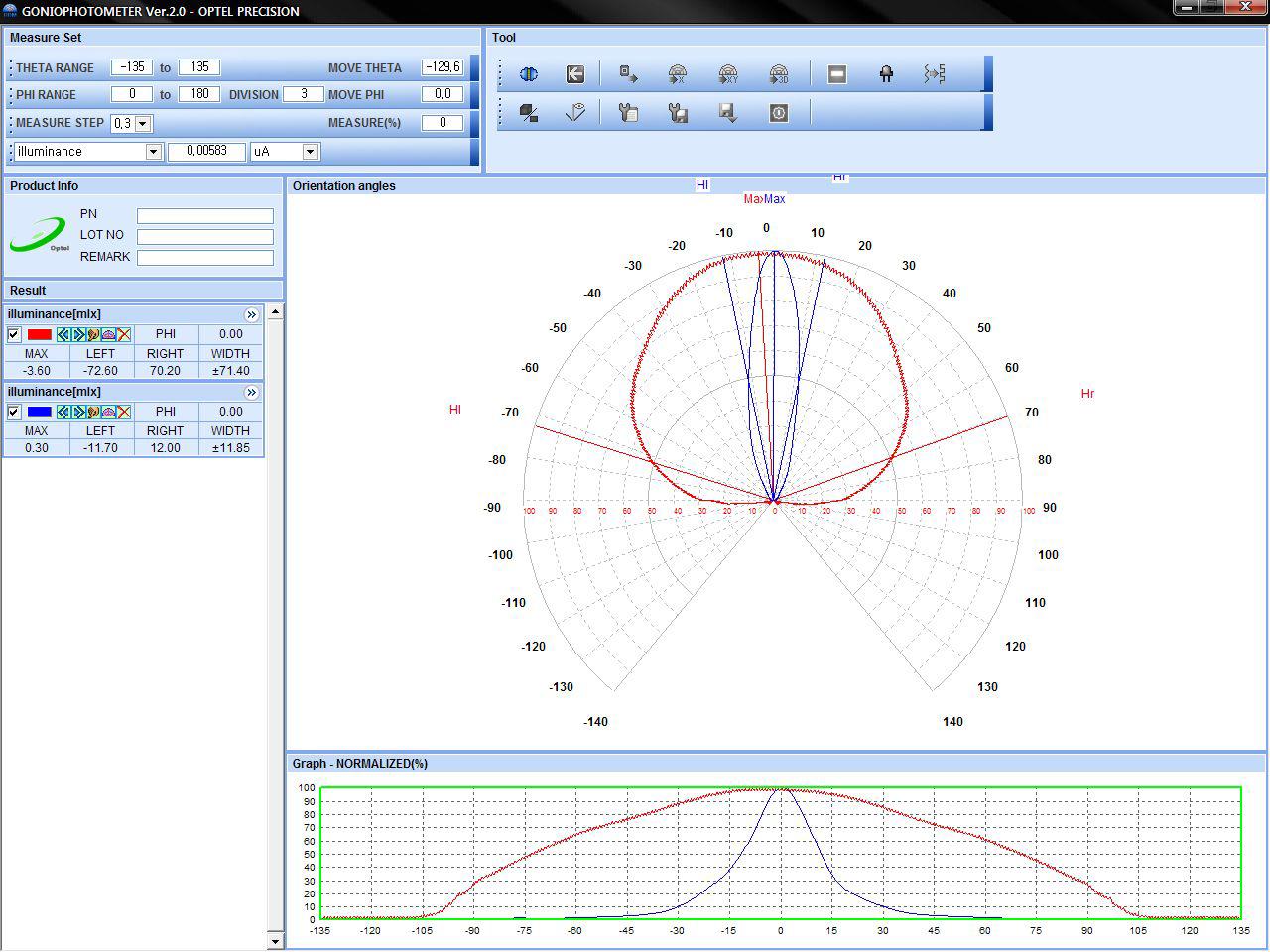
Task: Click the LOT NO input field
Action: 205,237
